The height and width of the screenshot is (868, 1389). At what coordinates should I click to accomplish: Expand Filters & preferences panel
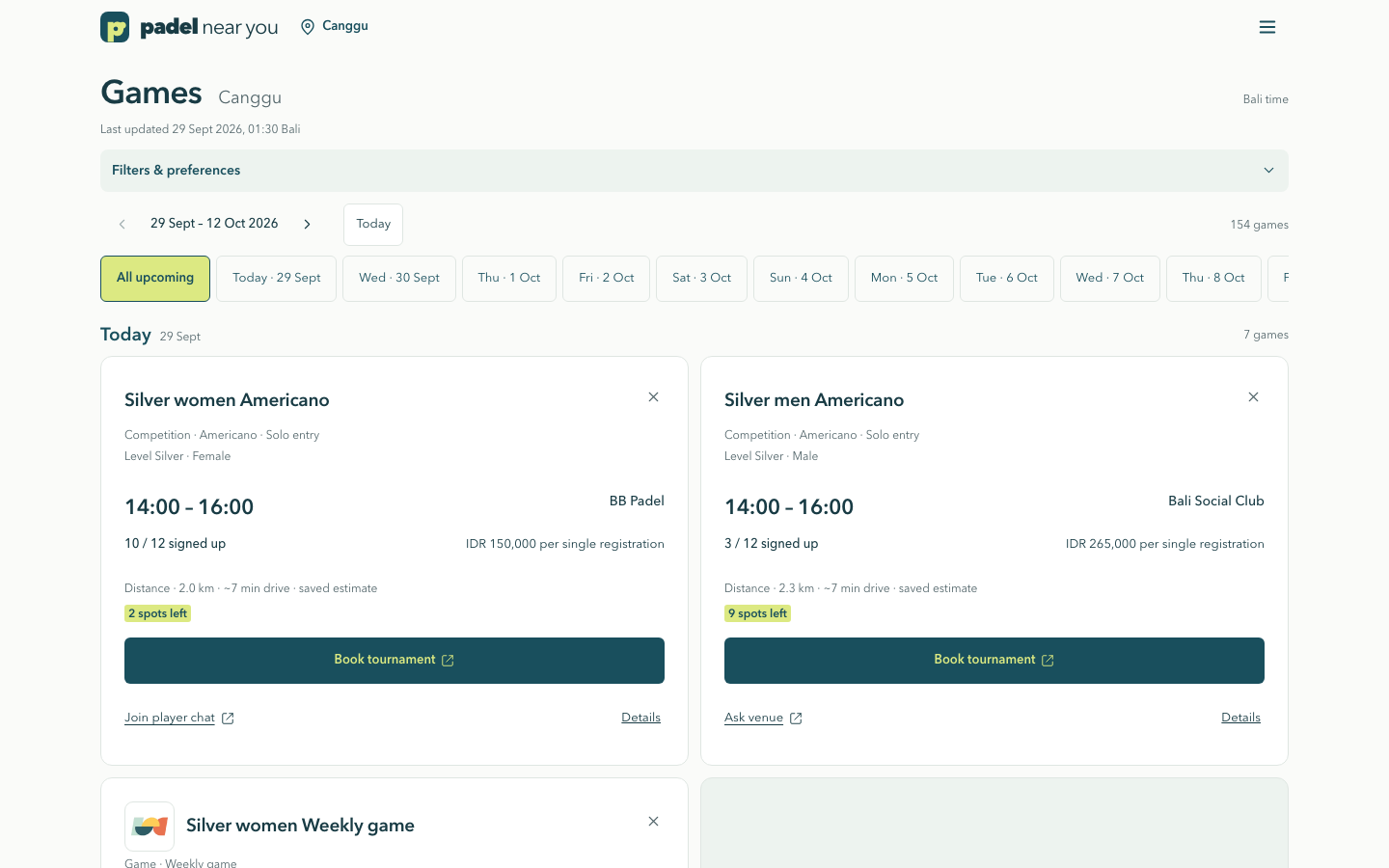point(694,171)
